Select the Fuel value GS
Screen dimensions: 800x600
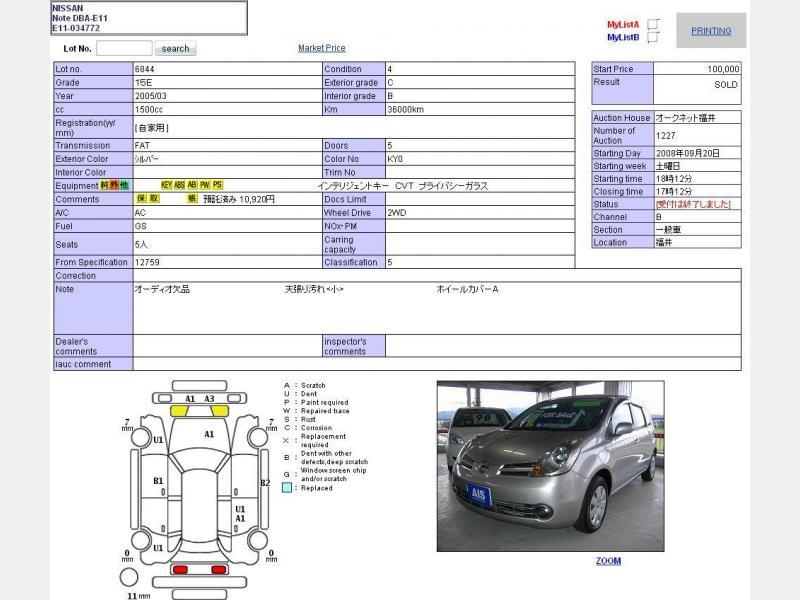point(141,226)
